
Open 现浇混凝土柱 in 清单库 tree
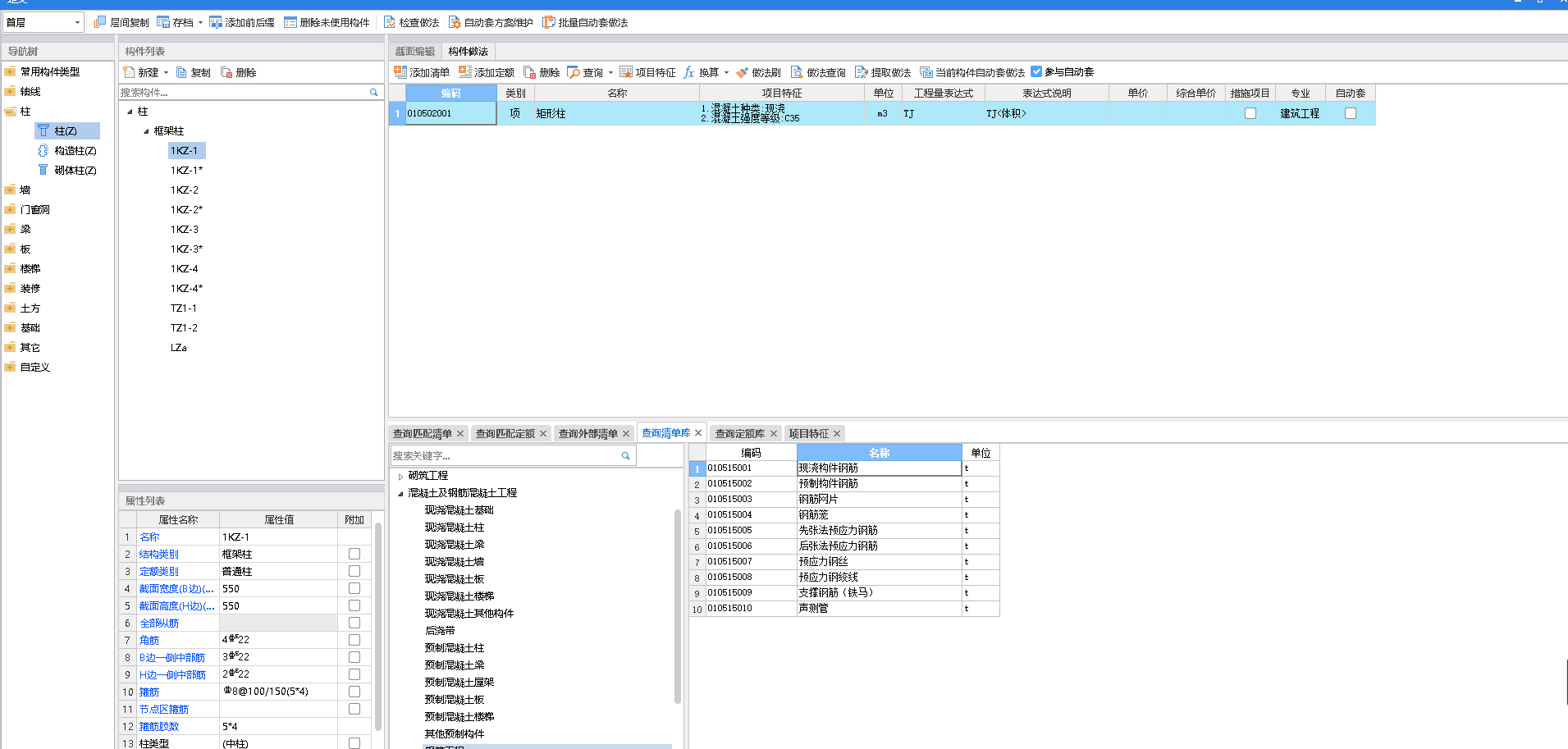(455, 527)
